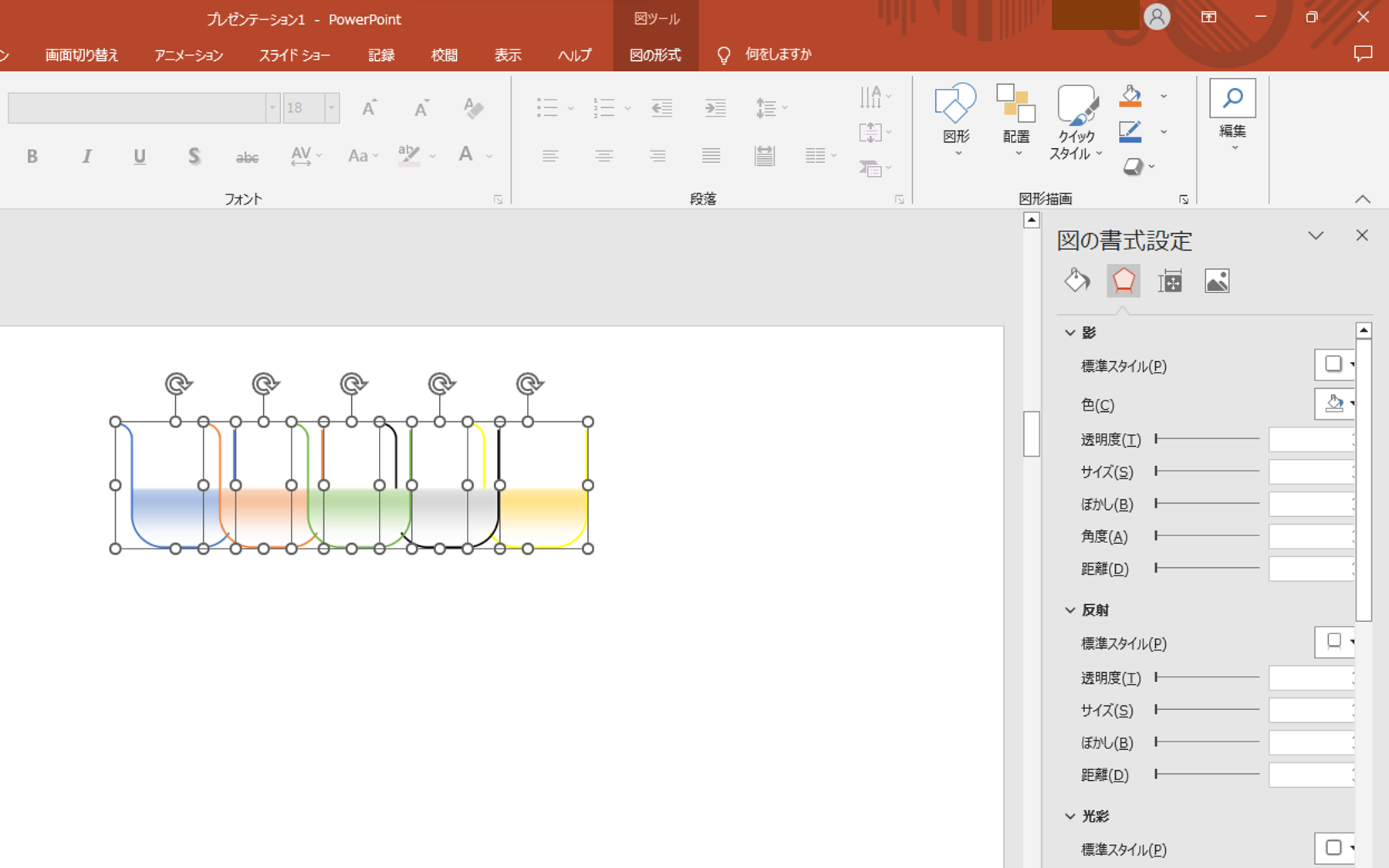The height and width of the screenshot is (868, 1389).
Task: Open クイックスタイル quick styles
Action: 1076,122
